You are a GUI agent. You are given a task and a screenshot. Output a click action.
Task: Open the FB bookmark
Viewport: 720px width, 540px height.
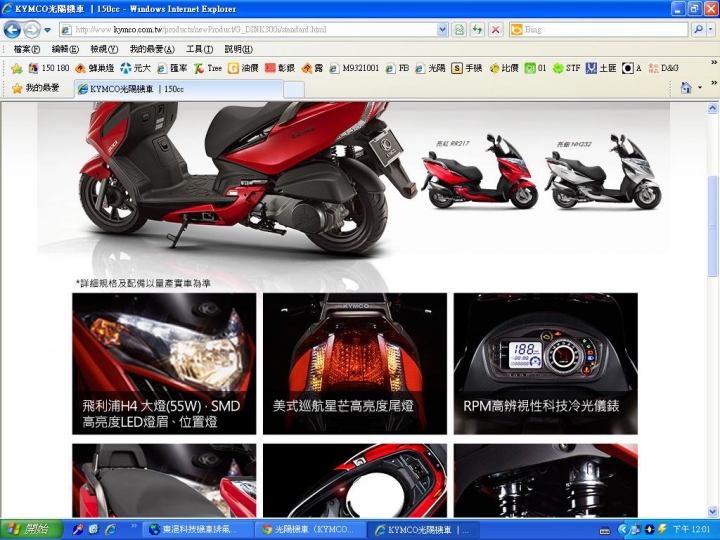pyautogui.click(x=397, y=68)
